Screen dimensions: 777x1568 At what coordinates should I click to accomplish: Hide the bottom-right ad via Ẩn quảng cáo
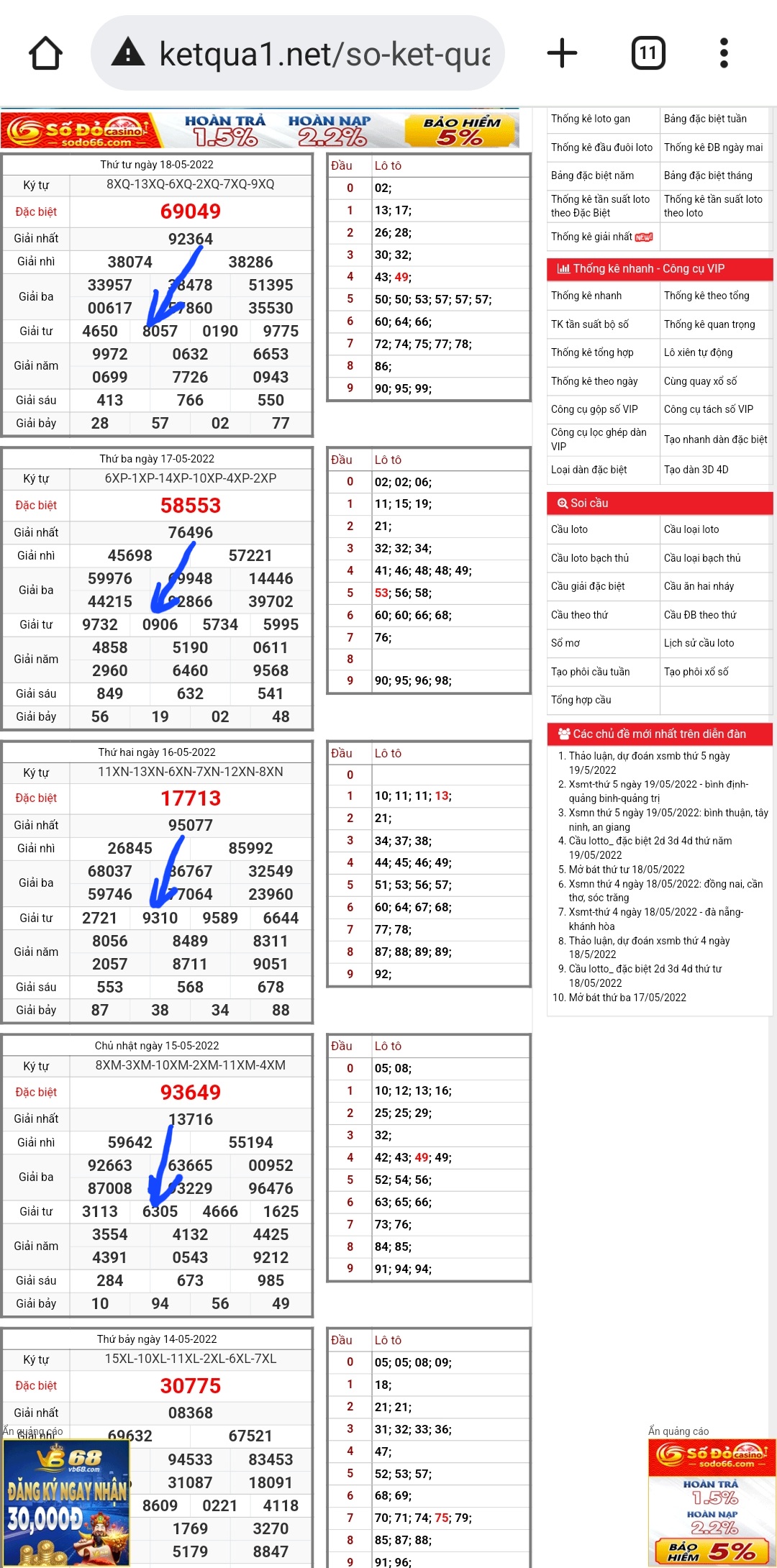pyautogui.click(x=678, y=1431)
